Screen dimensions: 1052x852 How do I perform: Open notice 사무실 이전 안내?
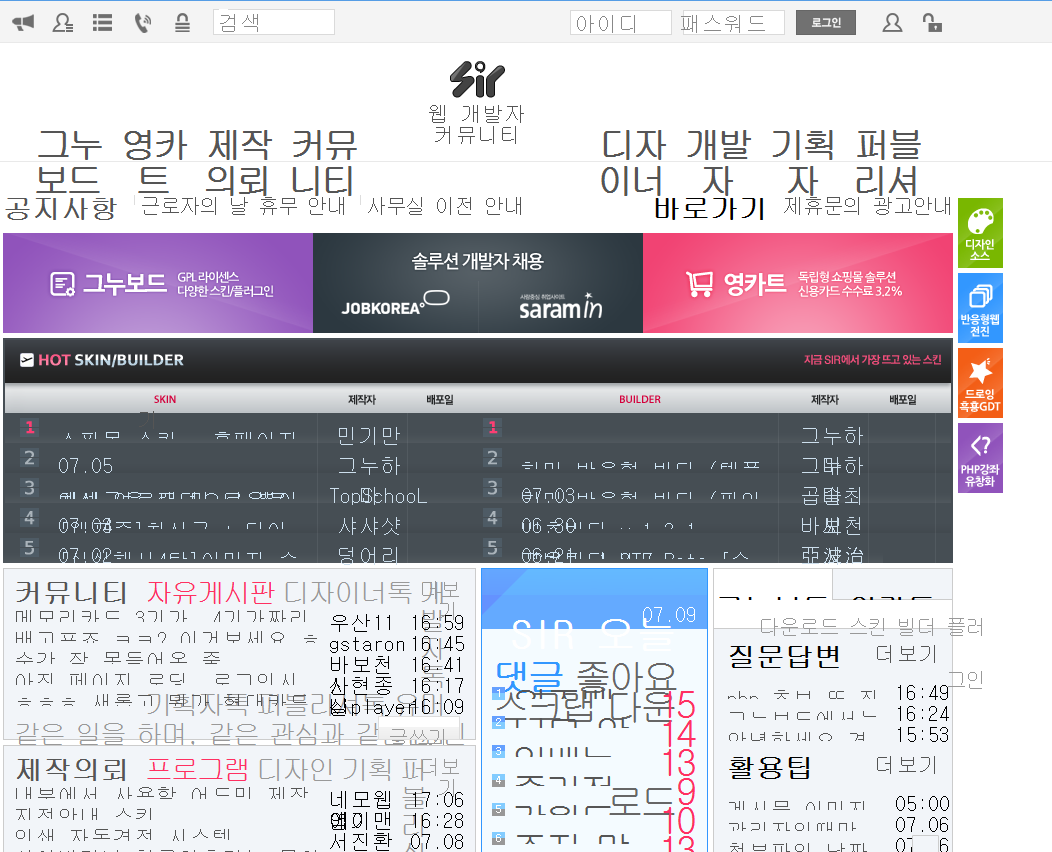(445, 205)
